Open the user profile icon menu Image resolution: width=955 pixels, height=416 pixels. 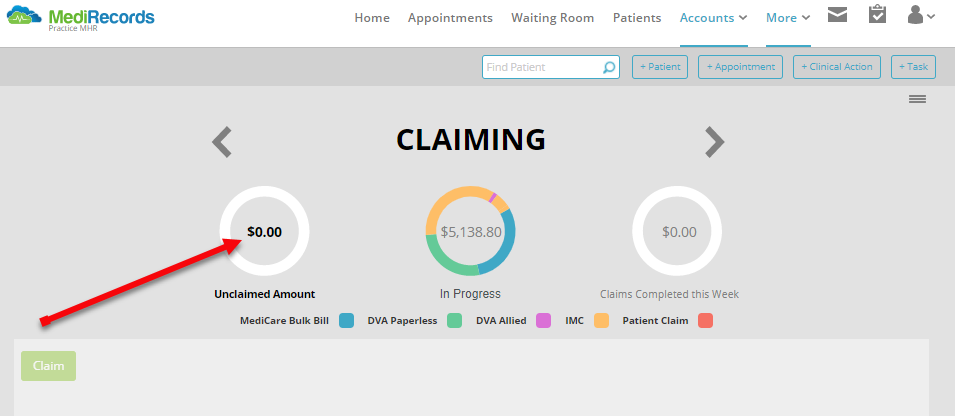tap(920, 15)
